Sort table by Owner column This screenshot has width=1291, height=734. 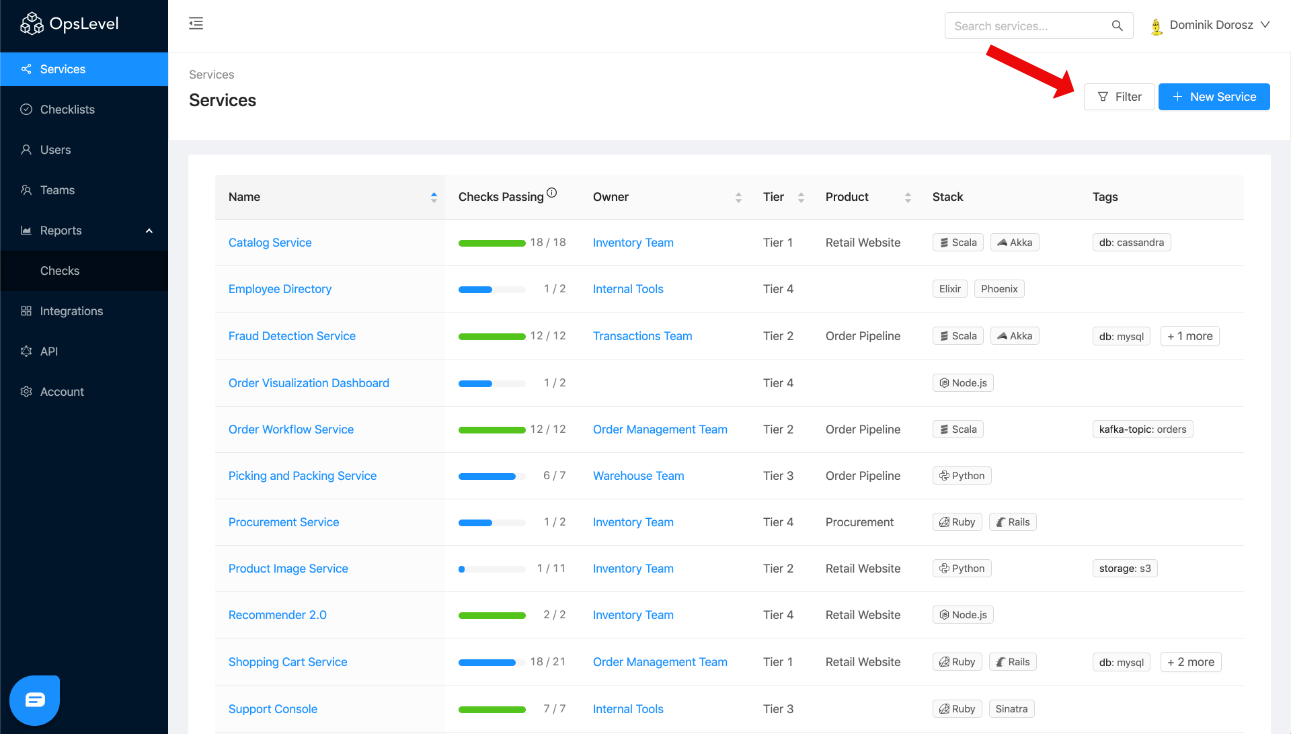(x=738, y=197)
